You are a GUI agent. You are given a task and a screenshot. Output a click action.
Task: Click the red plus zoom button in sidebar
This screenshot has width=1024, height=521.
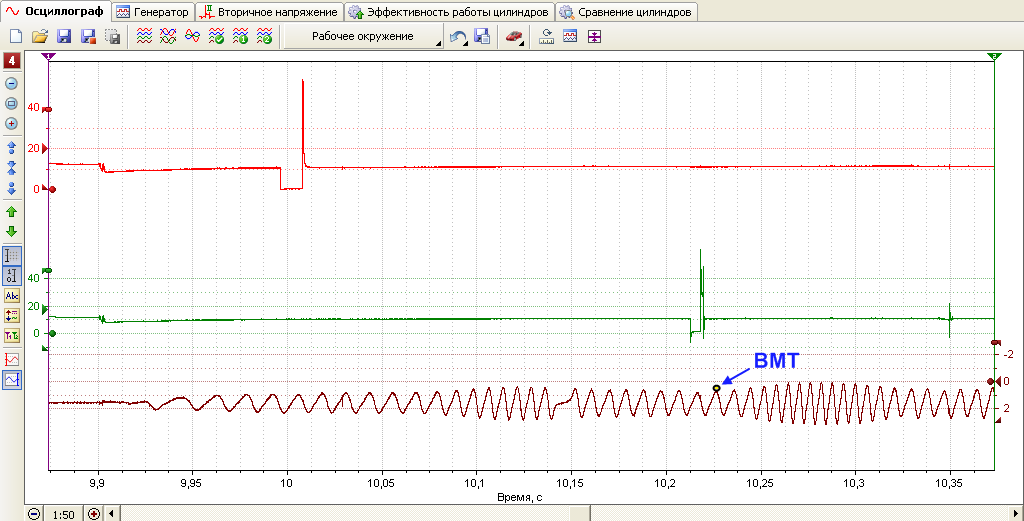click(11, 123)
